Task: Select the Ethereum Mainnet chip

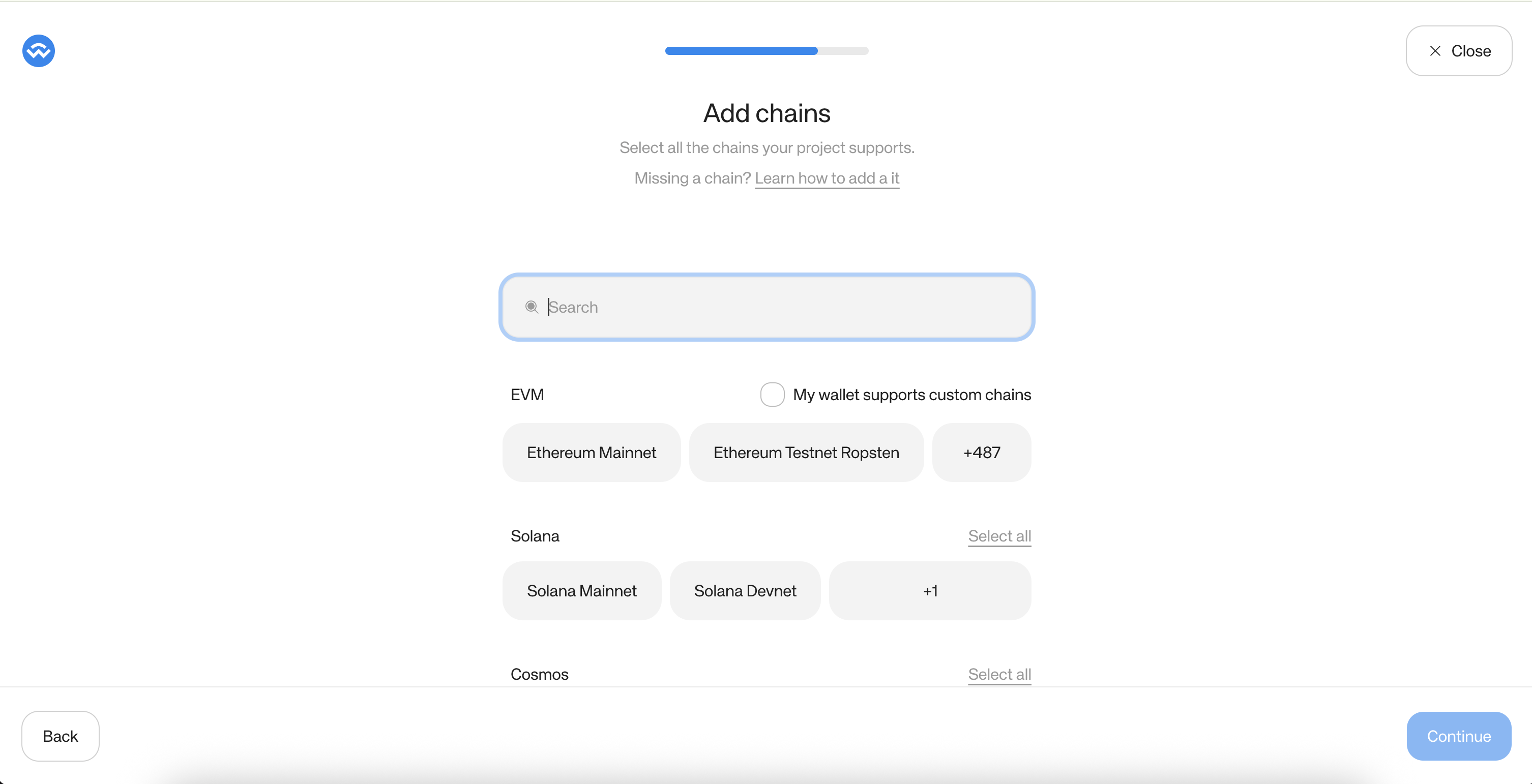Action: pyautogui.click(x=591, y=453)
